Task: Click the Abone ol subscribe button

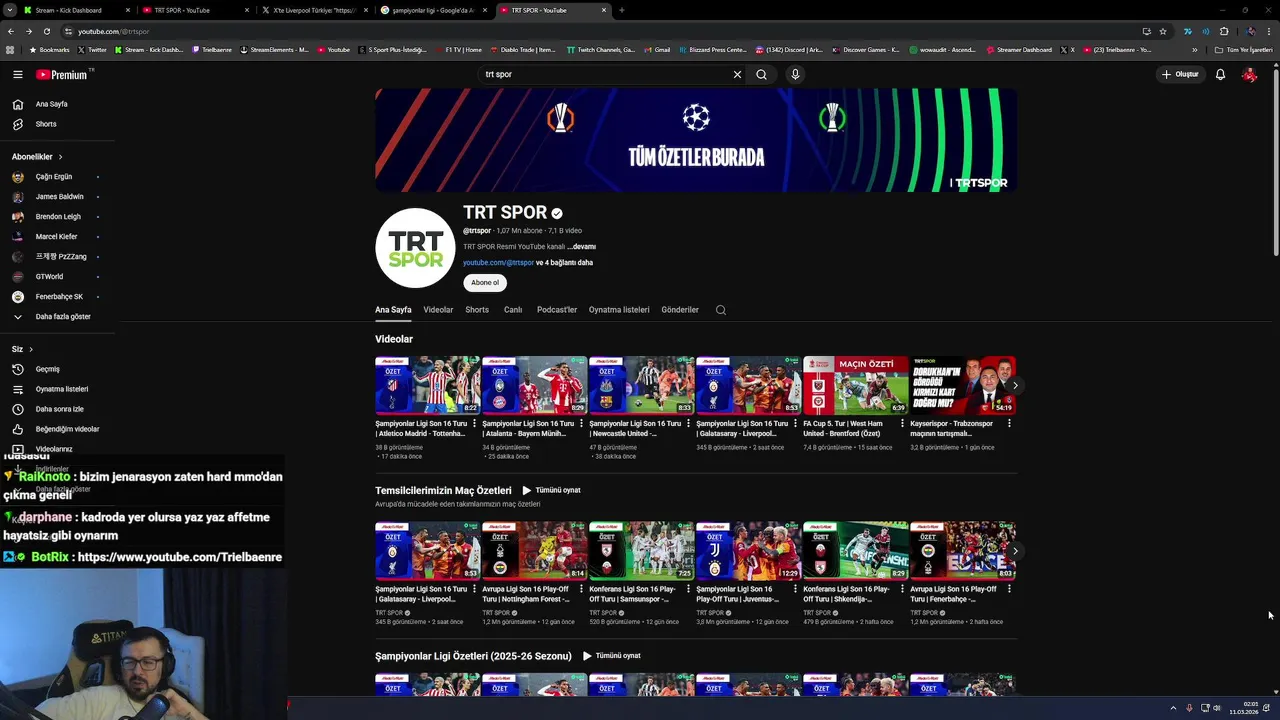Action: click(x=485, y=283)
